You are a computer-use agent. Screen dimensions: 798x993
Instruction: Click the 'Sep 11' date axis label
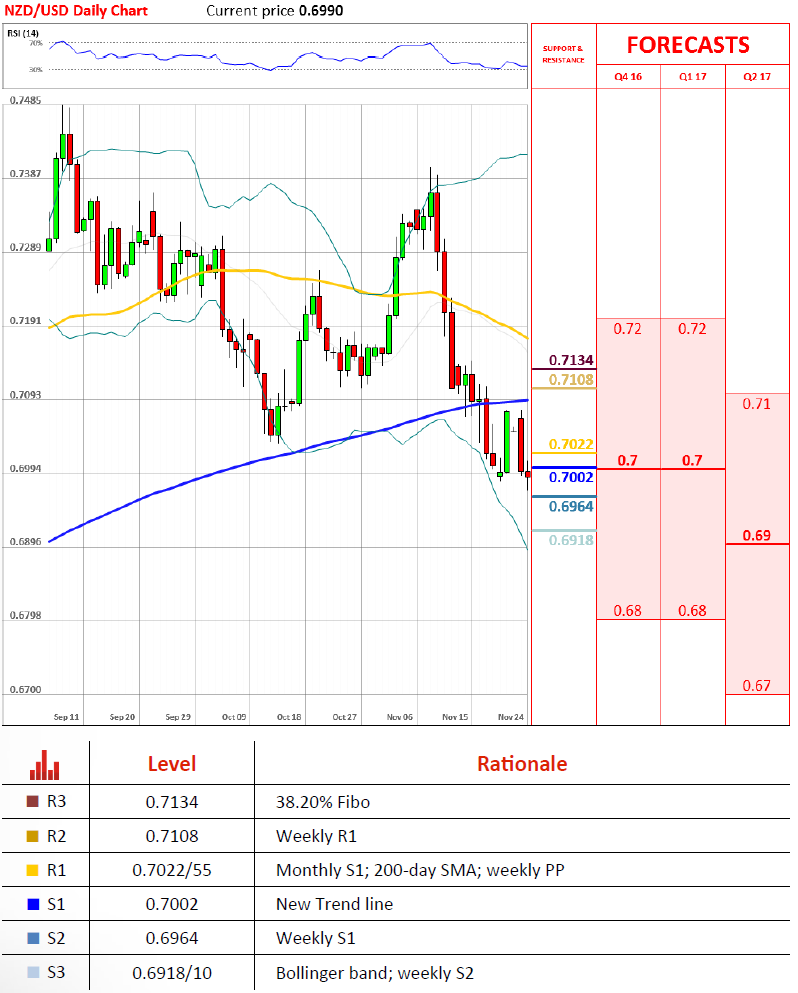(x=66, y=717)
